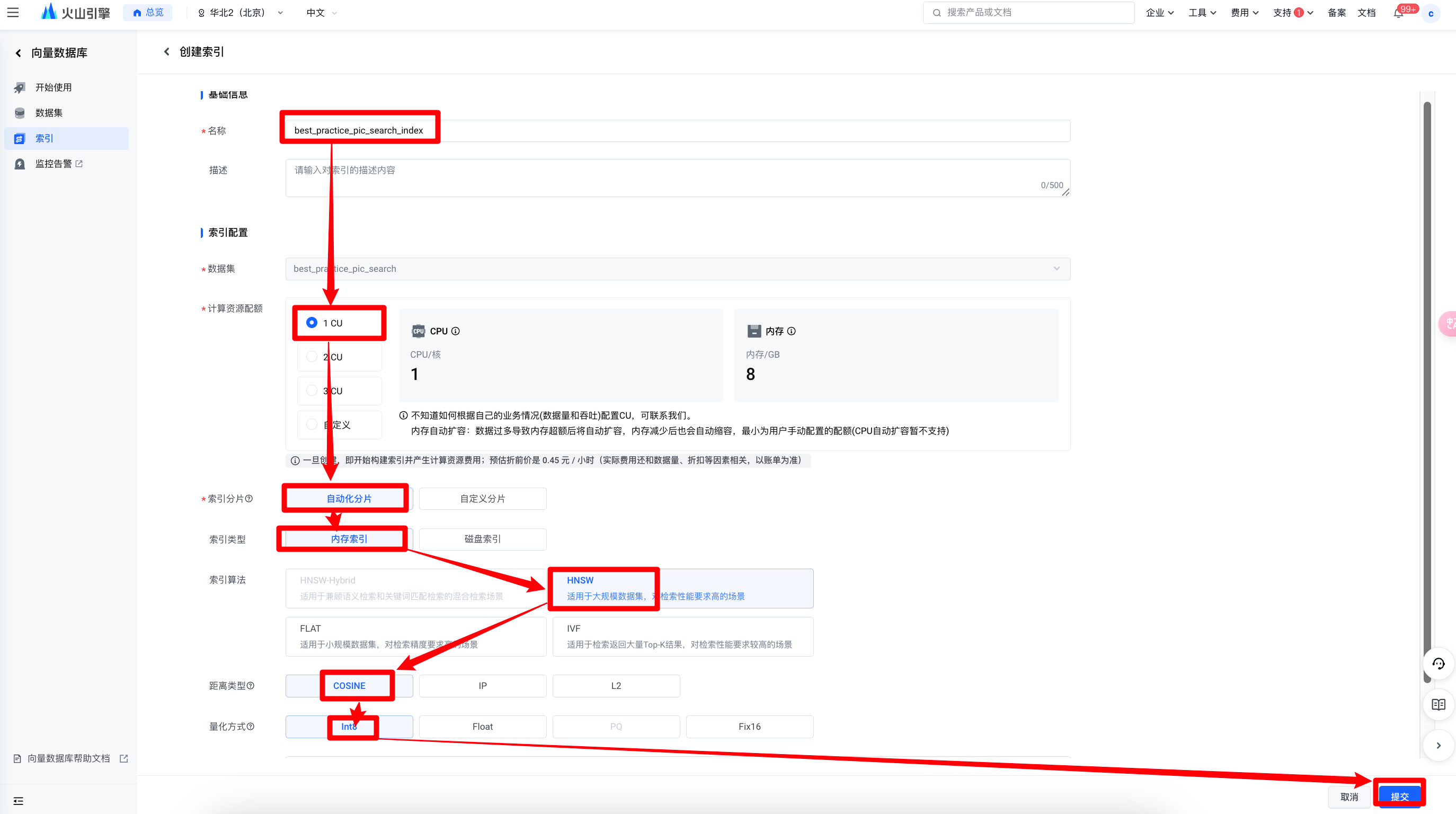Collapse sidebar with bottom-left icon
The height and width of the screenshot is (814, 1456).
click(x=19, y=800)
